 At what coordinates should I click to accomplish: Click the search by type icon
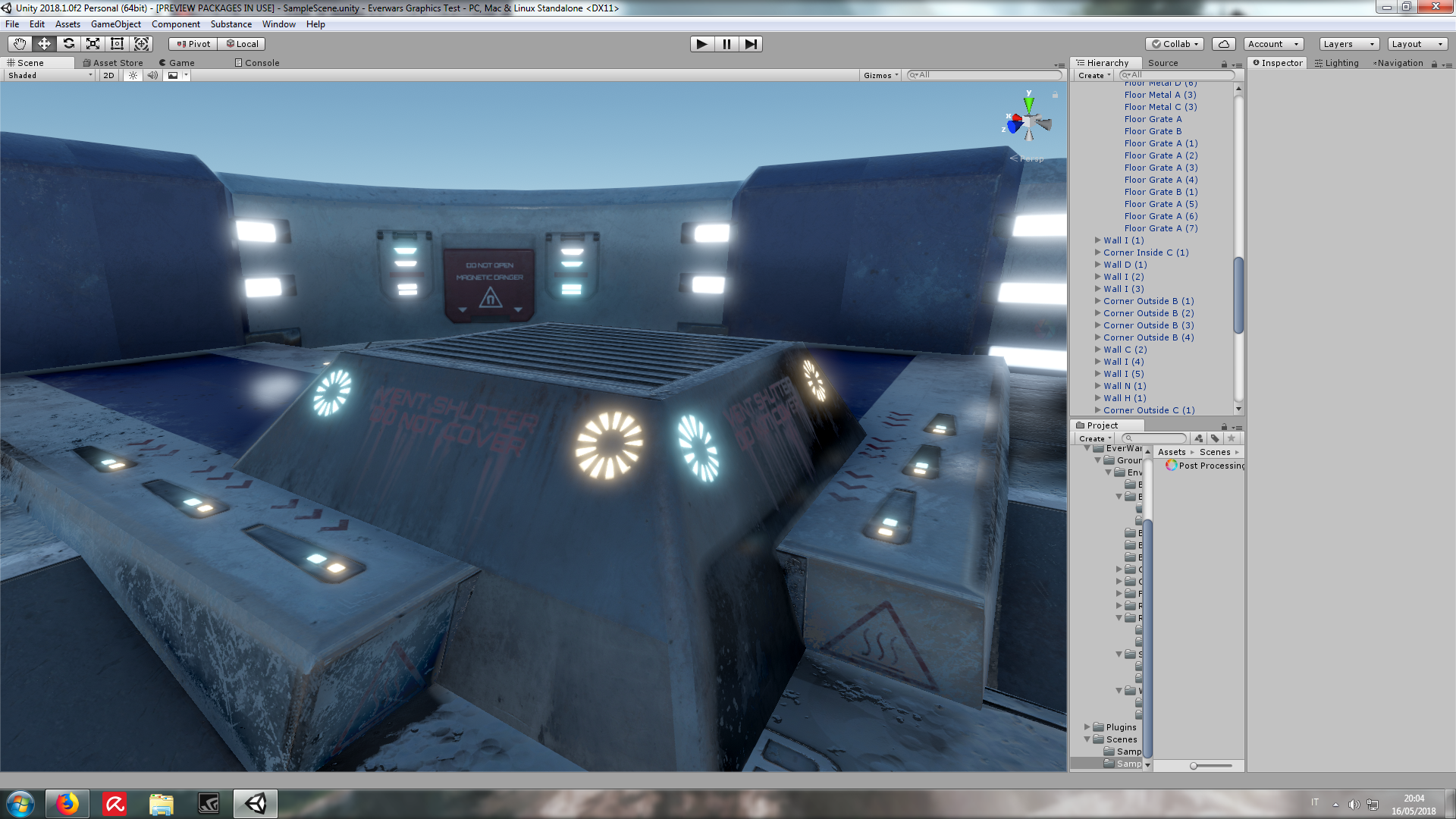pos(1198,438)
